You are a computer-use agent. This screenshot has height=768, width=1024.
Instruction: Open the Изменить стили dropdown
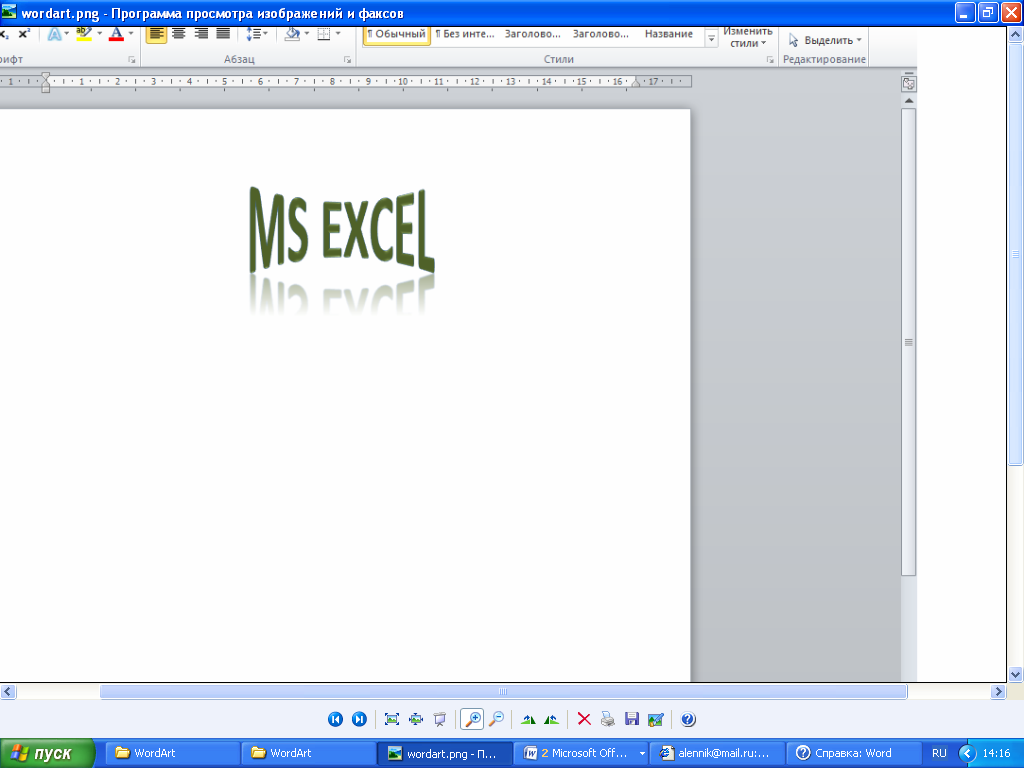(x=748, y=37)
